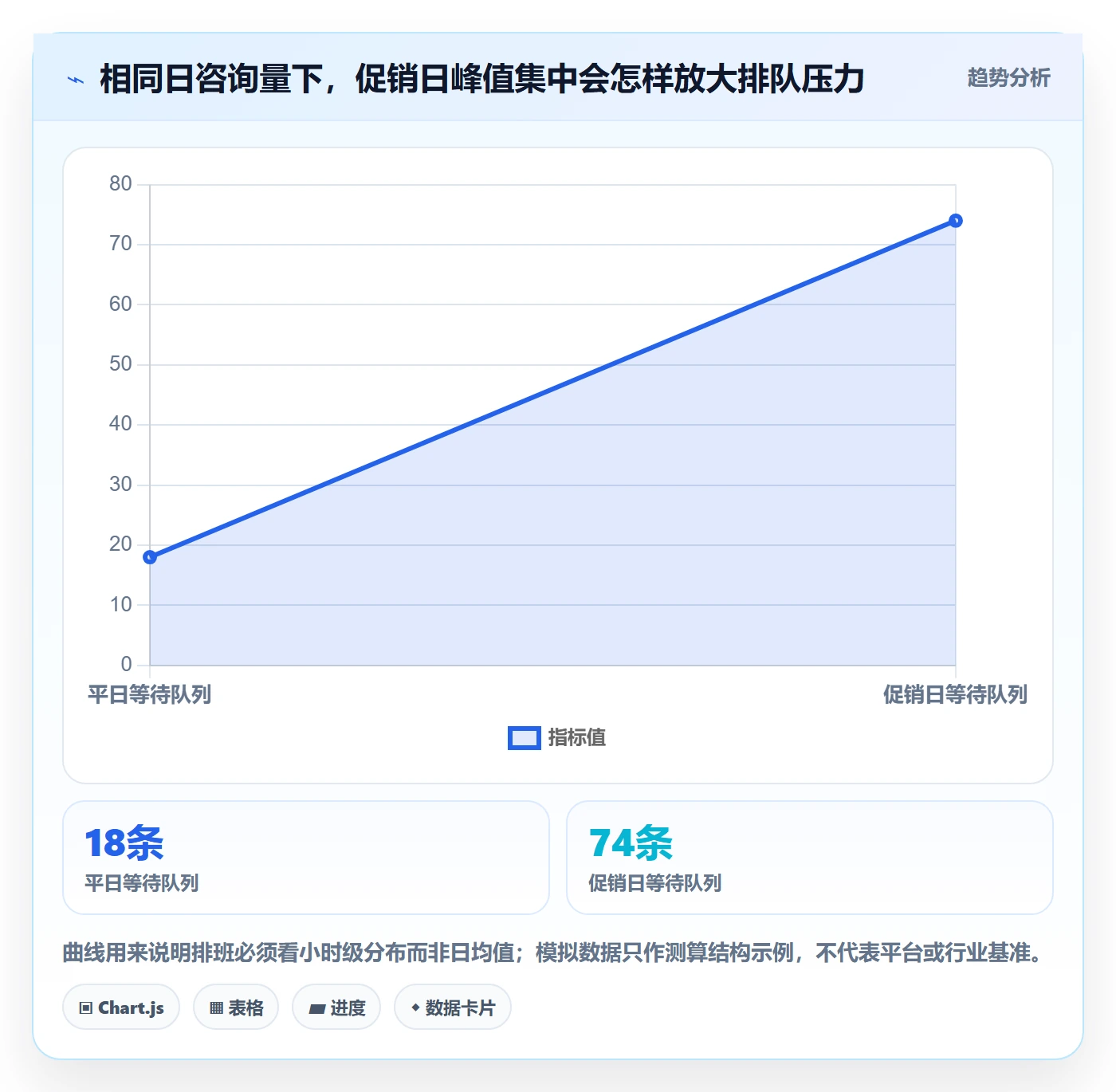1116x1092 pixels.
Task: Click the lightning icon beside the title
Action: tap(76, 80)
